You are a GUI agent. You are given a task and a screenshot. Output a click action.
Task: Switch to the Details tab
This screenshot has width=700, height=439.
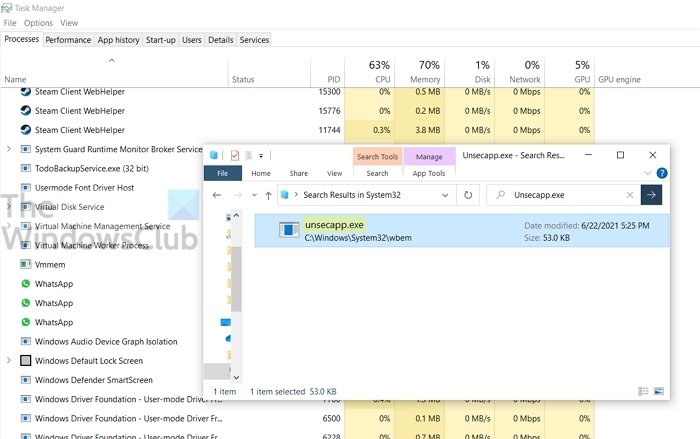click(221, 40)
